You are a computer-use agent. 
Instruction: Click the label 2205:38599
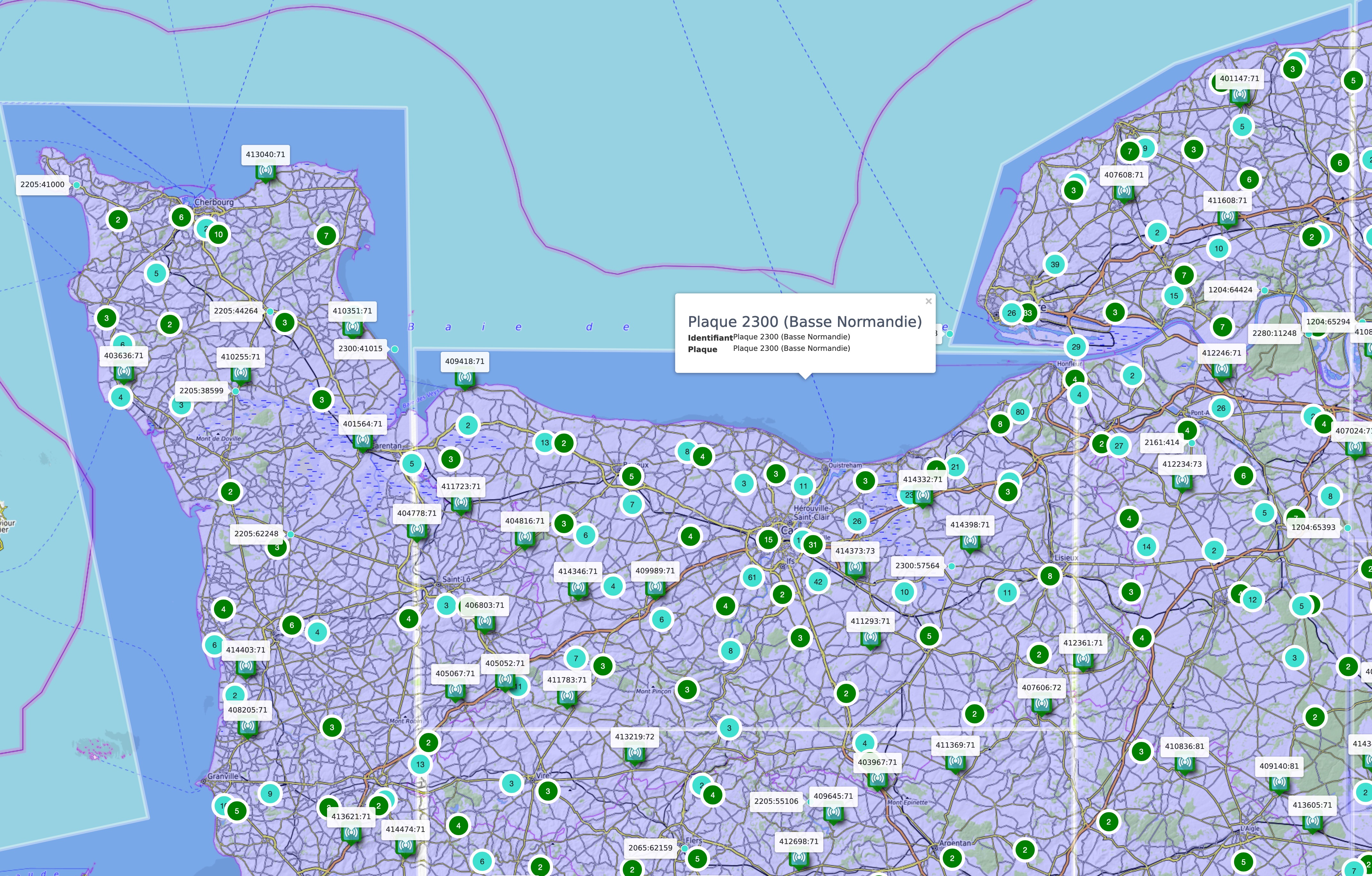point(201,391)
